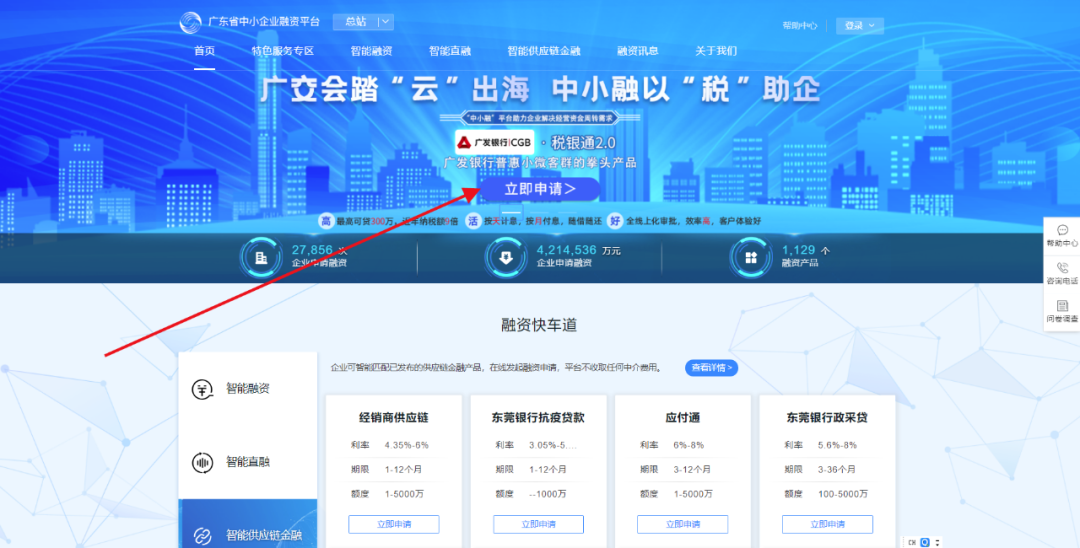Image resolution: width=1080 pixels, height=548 pixels.
Task: Click the download-arrow icon beside 4,214,536
Action: [506, 257]
